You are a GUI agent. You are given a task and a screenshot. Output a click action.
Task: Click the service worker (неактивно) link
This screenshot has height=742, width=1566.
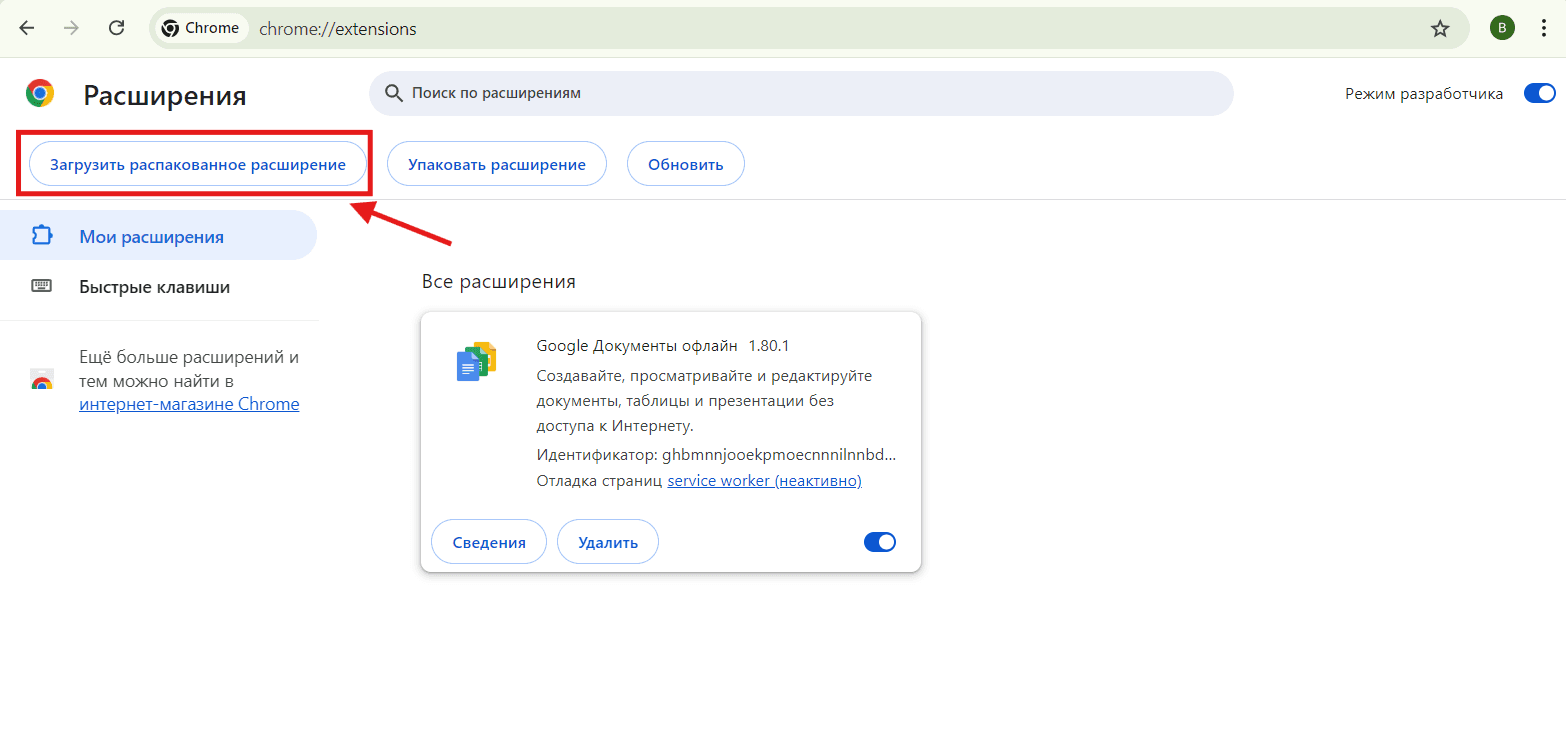[x=764, y=481]
